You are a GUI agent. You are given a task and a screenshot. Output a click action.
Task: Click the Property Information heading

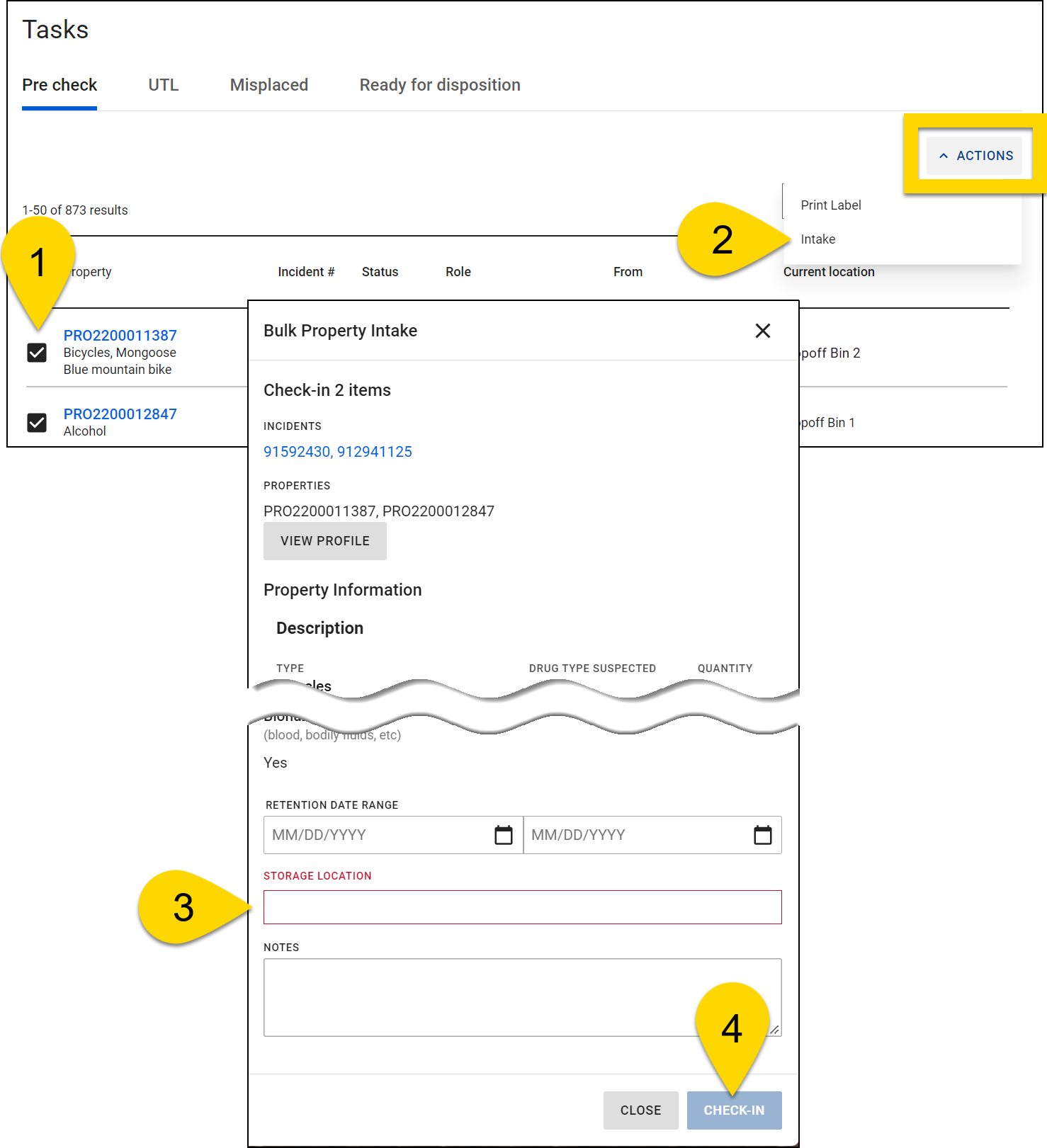point(343,590)
